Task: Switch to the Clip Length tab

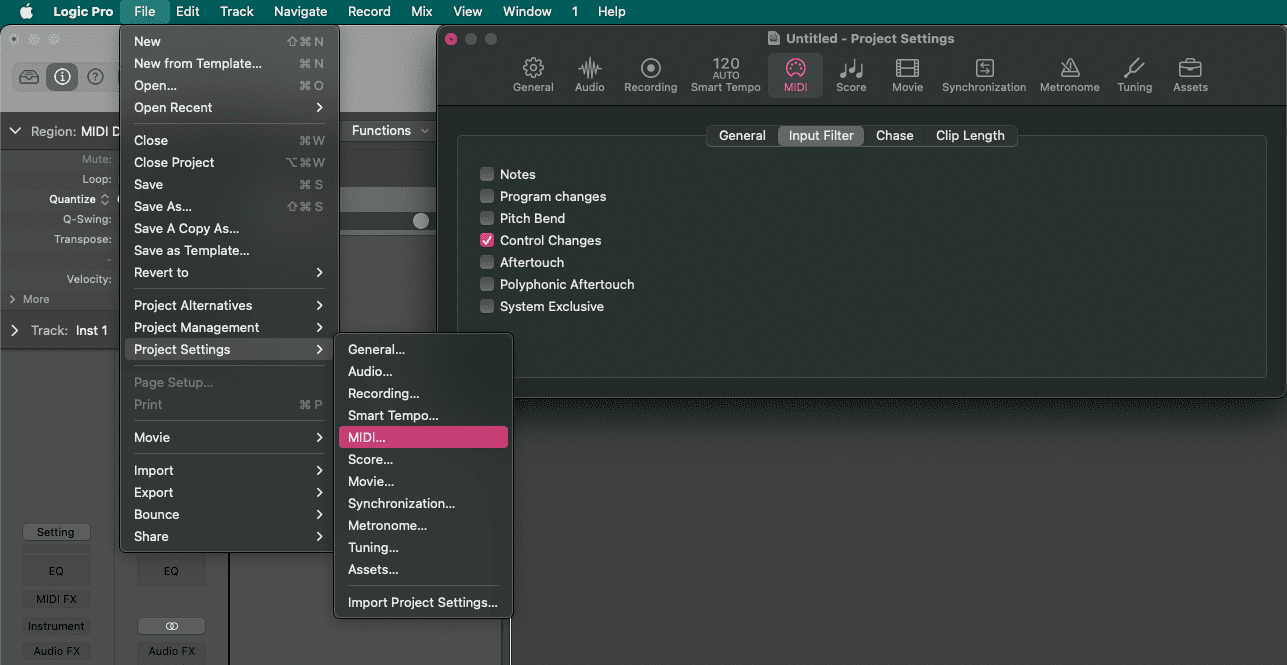Action: click(x=970, y=135)
